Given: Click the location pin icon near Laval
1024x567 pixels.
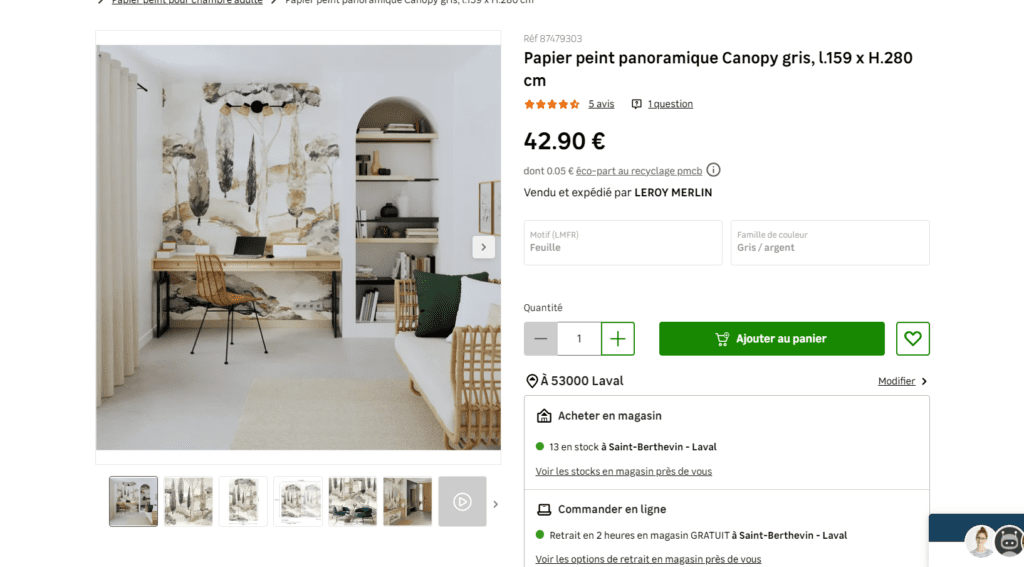Looking at the screenshot, I should (x=532, y=381).
